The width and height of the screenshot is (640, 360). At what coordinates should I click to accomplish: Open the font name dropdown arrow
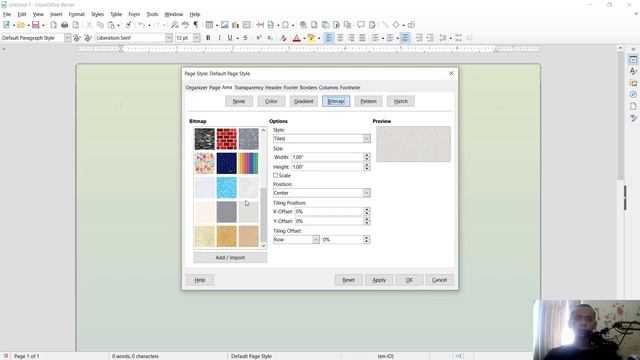(169, 38)
